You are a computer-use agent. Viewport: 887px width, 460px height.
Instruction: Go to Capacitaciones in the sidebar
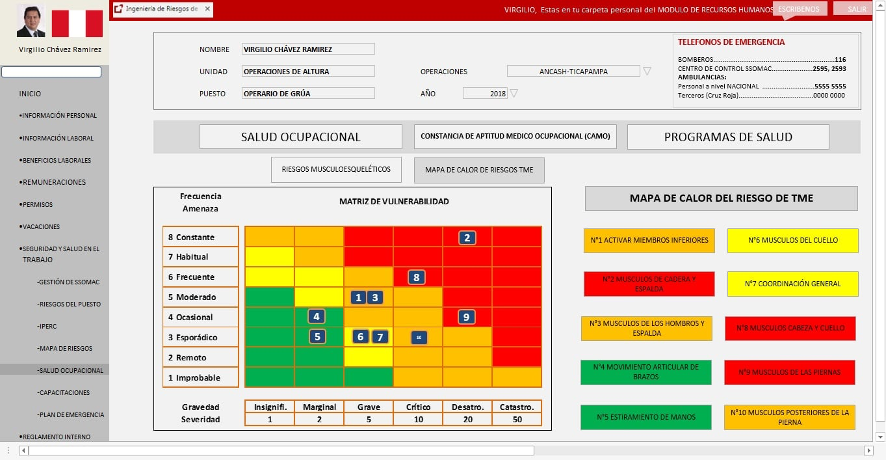(66, 393)
